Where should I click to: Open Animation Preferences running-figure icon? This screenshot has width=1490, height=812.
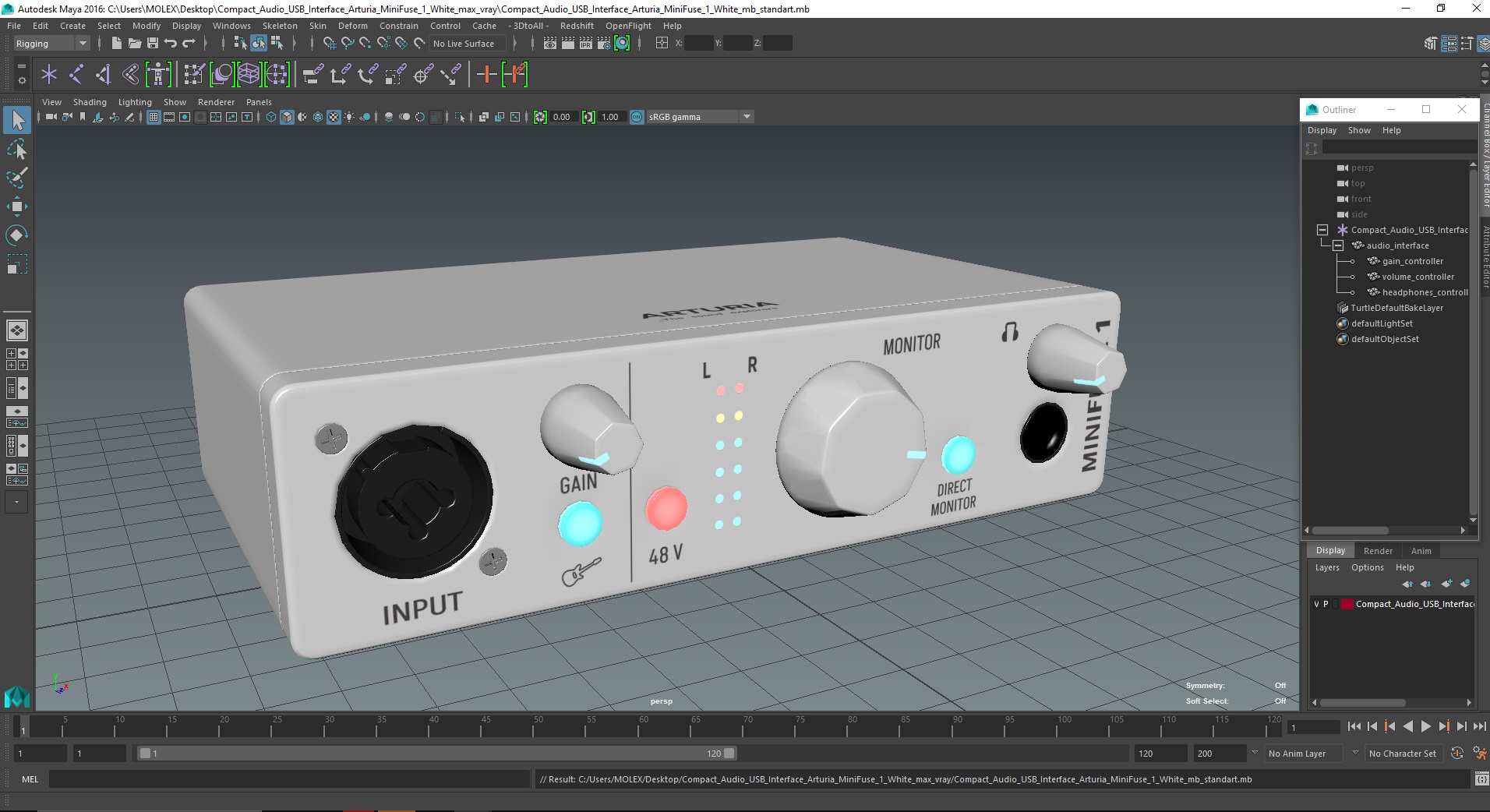coord(1479,754)
